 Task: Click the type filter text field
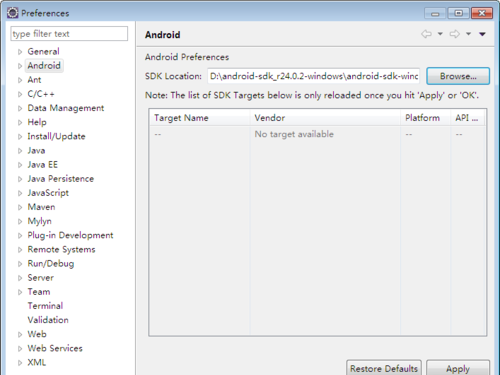pos(69,34)
